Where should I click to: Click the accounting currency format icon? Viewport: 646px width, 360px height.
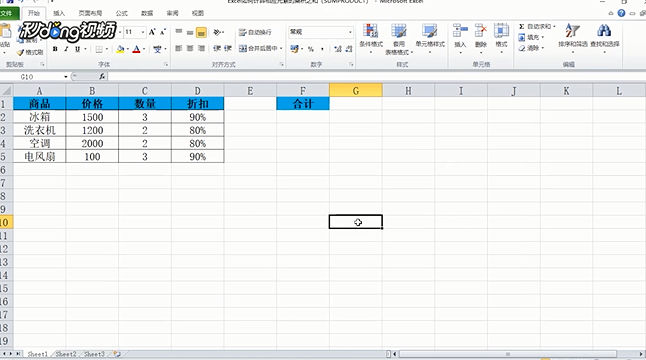[x=294, y=49]
